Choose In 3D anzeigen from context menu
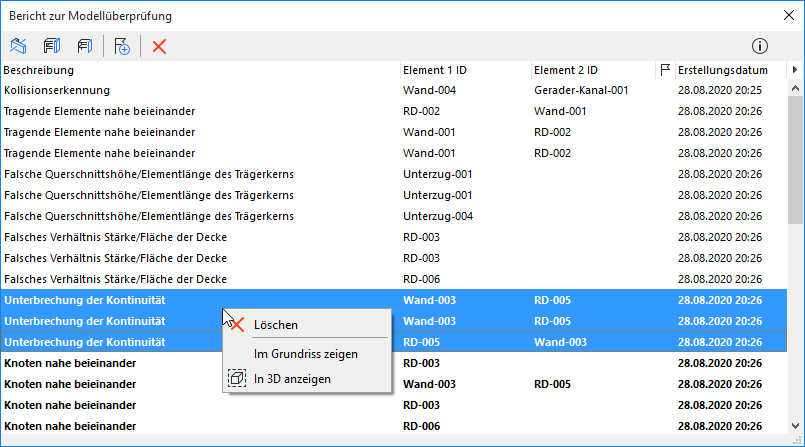The height and width of the screenshot is (447, 805). coord(292,379)
